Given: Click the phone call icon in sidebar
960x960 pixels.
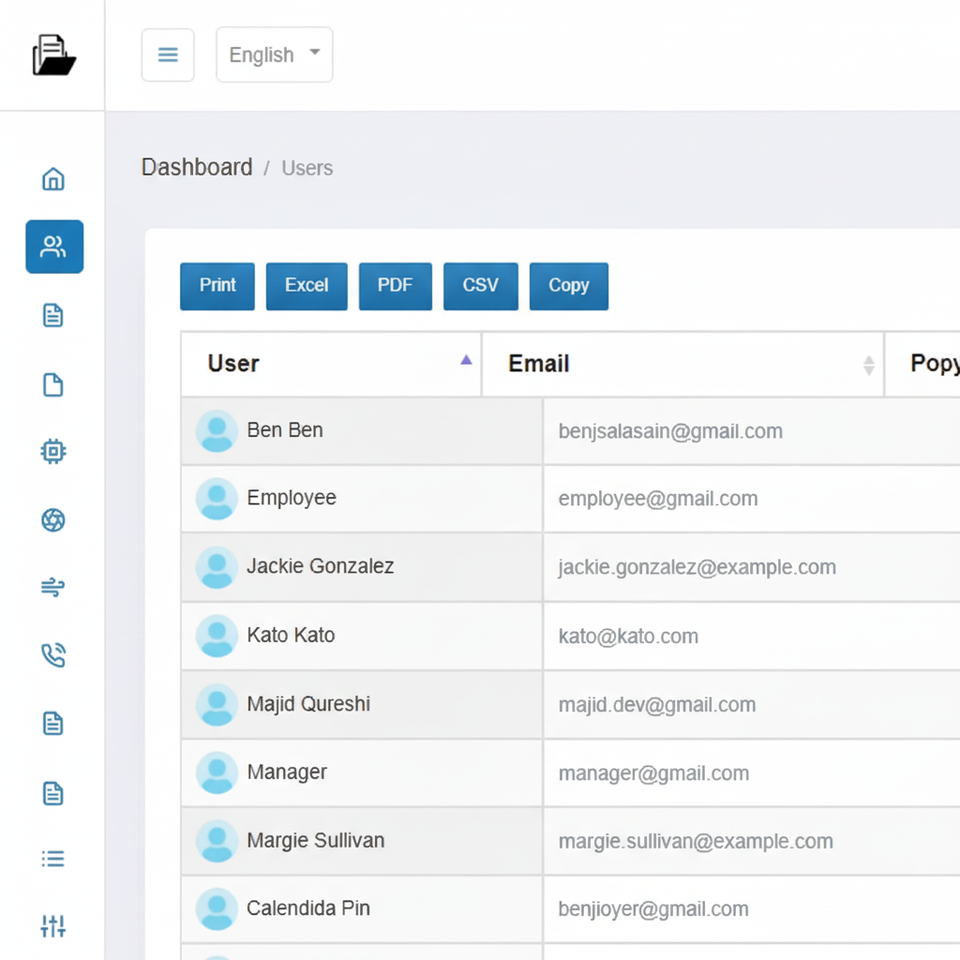Looking at the screenshot, I should 53,655.
